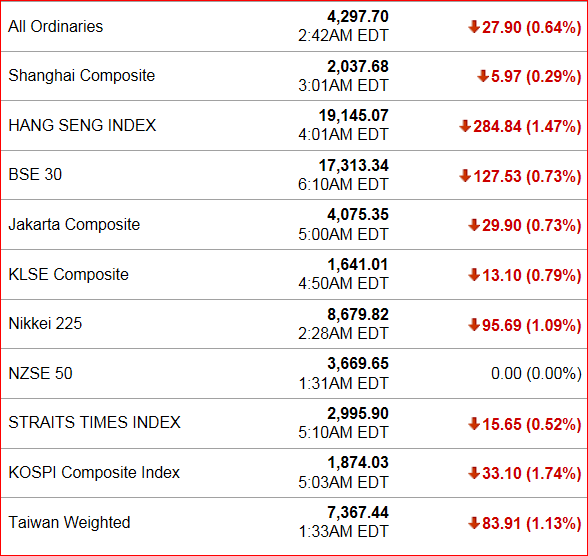
Task: Open the BSE 30 index link
Action: coord(35,175)
